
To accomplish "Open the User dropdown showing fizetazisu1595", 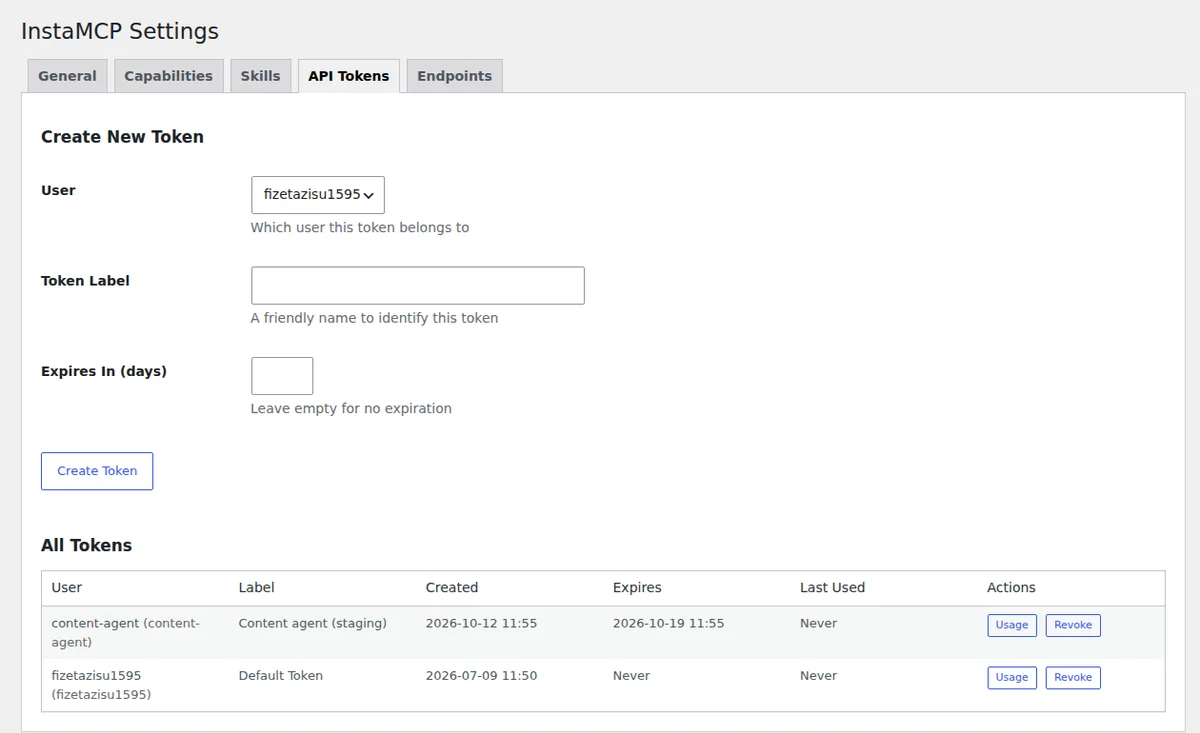I will point(318,195).
